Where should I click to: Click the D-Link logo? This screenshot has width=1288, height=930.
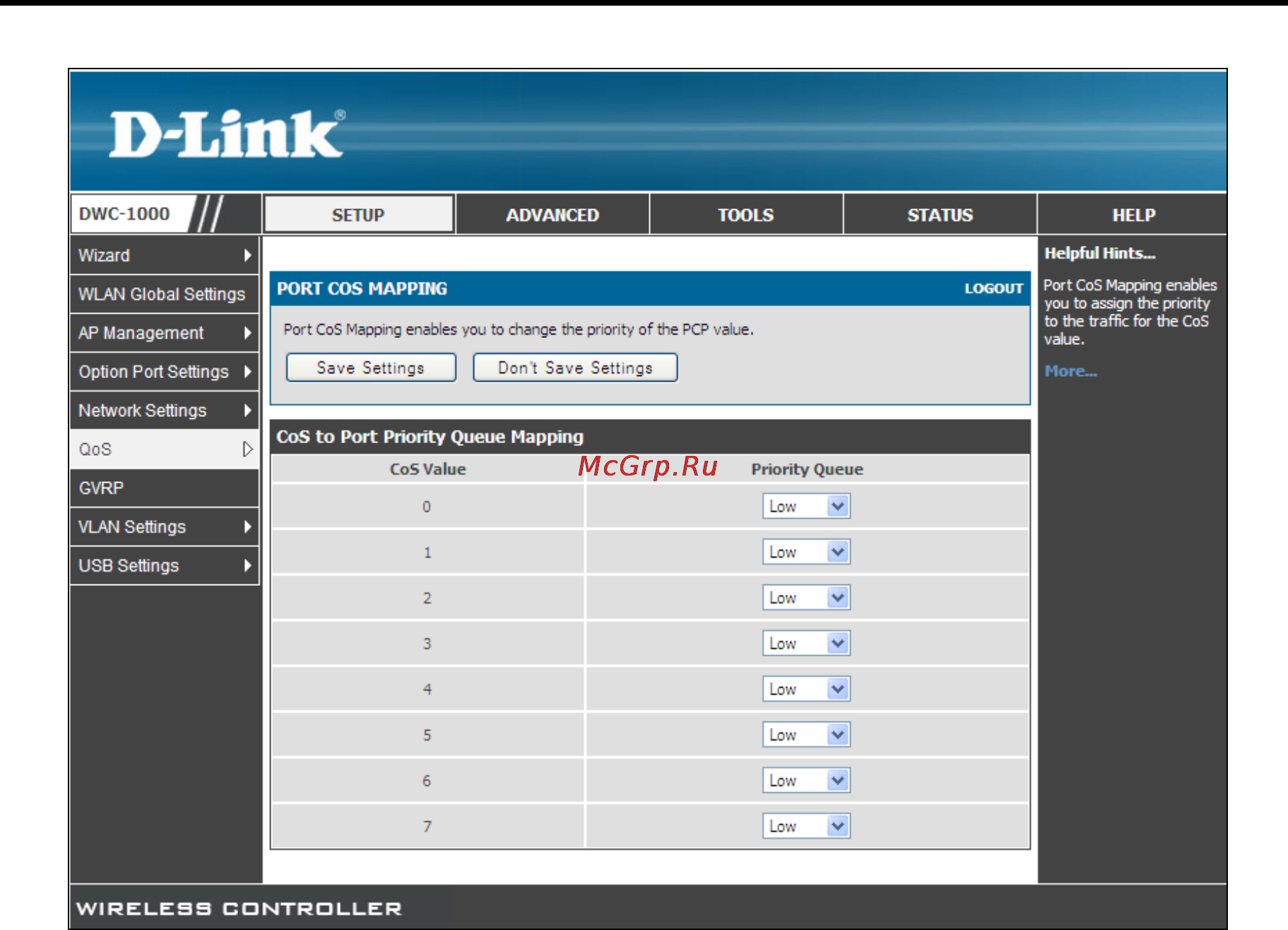click(227, 134)
